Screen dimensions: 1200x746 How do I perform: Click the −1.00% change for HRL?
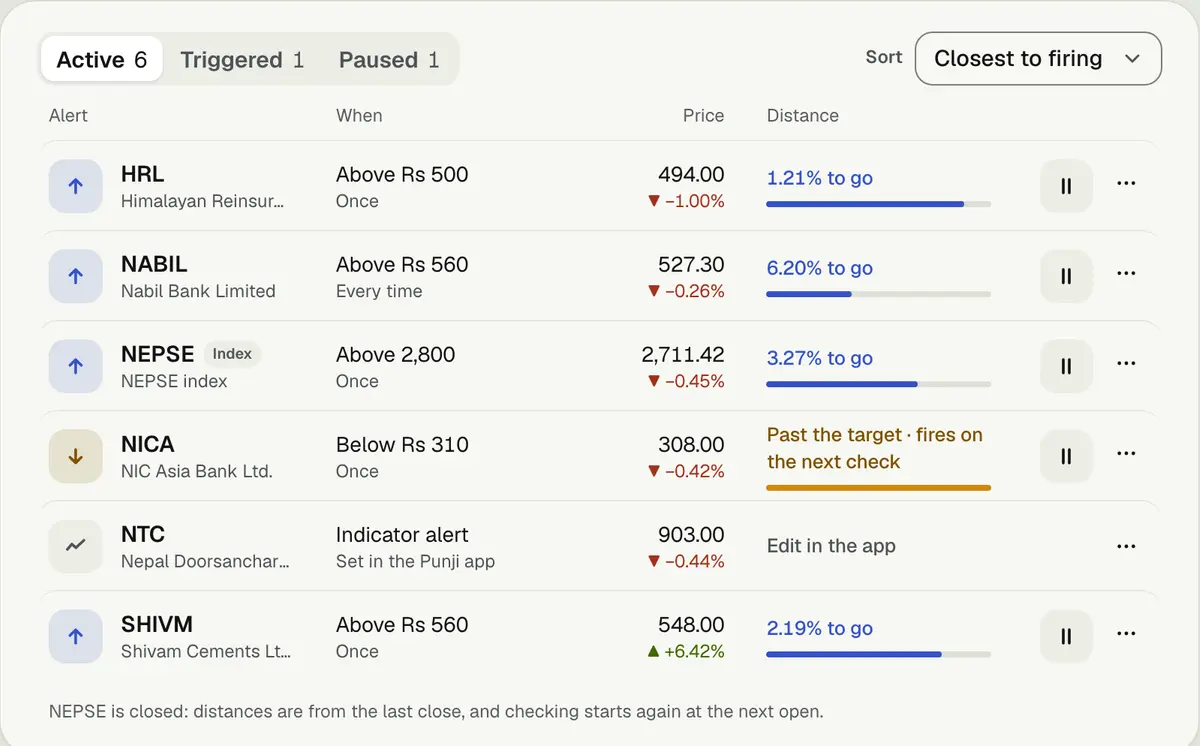tap(686, 202)
